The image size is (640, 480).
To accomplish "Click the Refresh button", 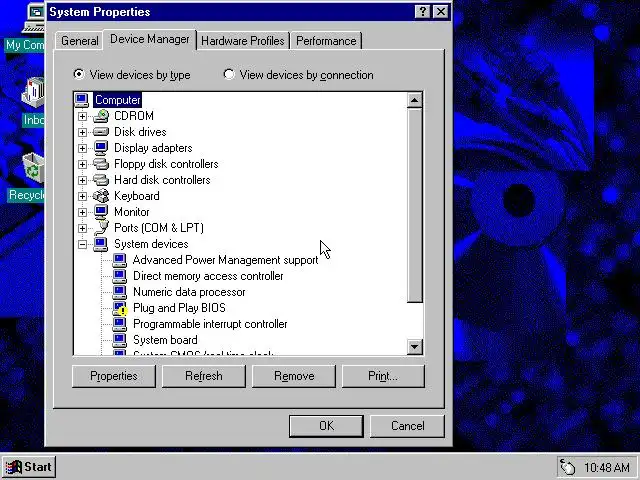I will tap(204, 376).
